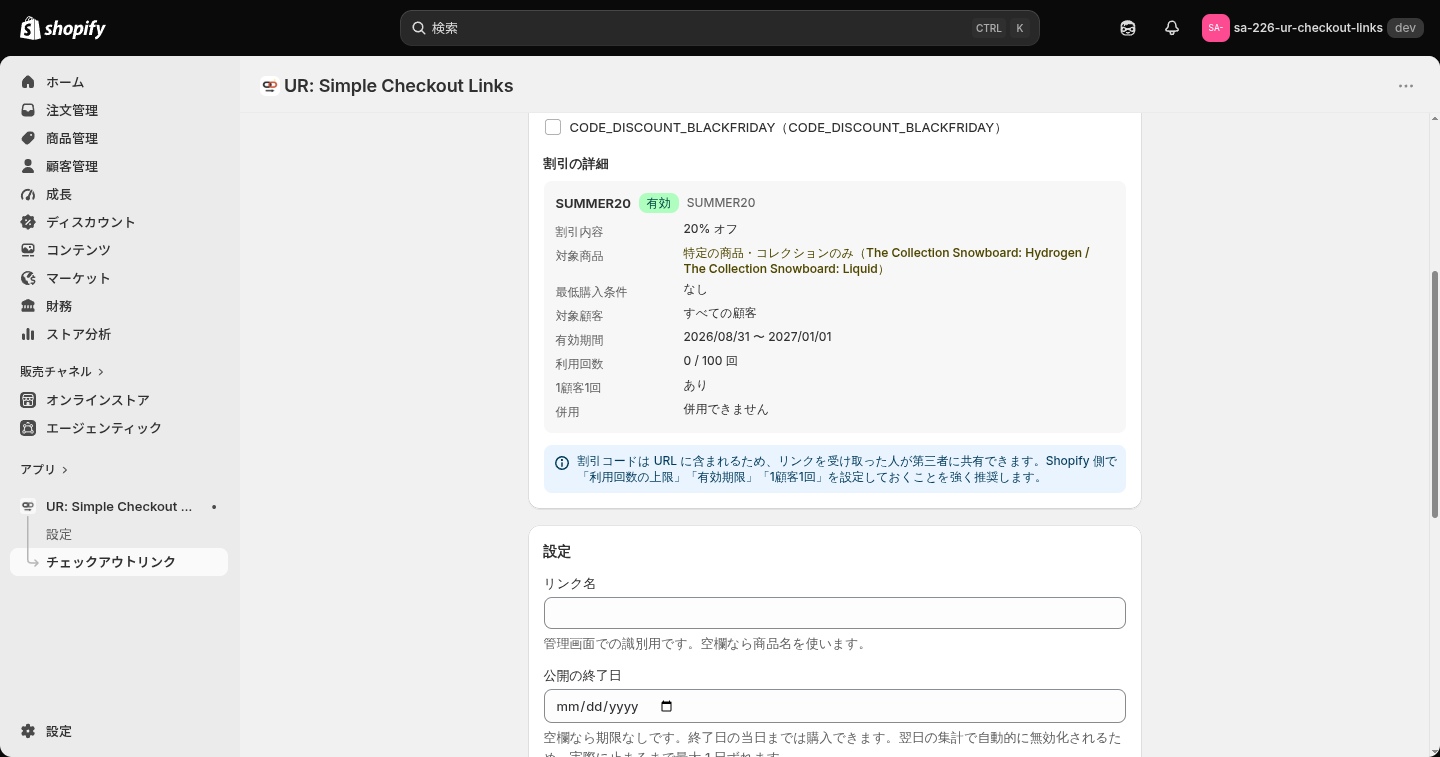This screenshot has height=757, width=1440.
Task: Click the app logo in the page header
Action: click(269, 86)
